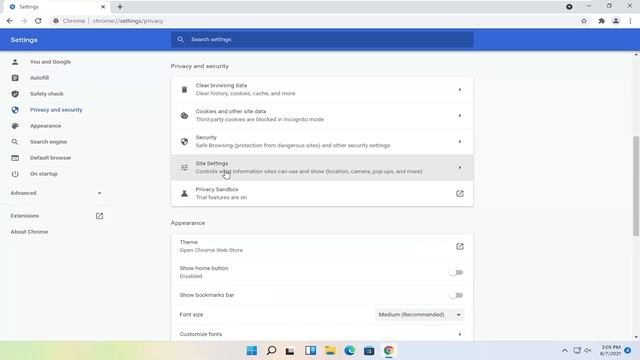Open Widgets from taskbar
The height and width of the screenshot is (360, 640).
coord(311,351)
